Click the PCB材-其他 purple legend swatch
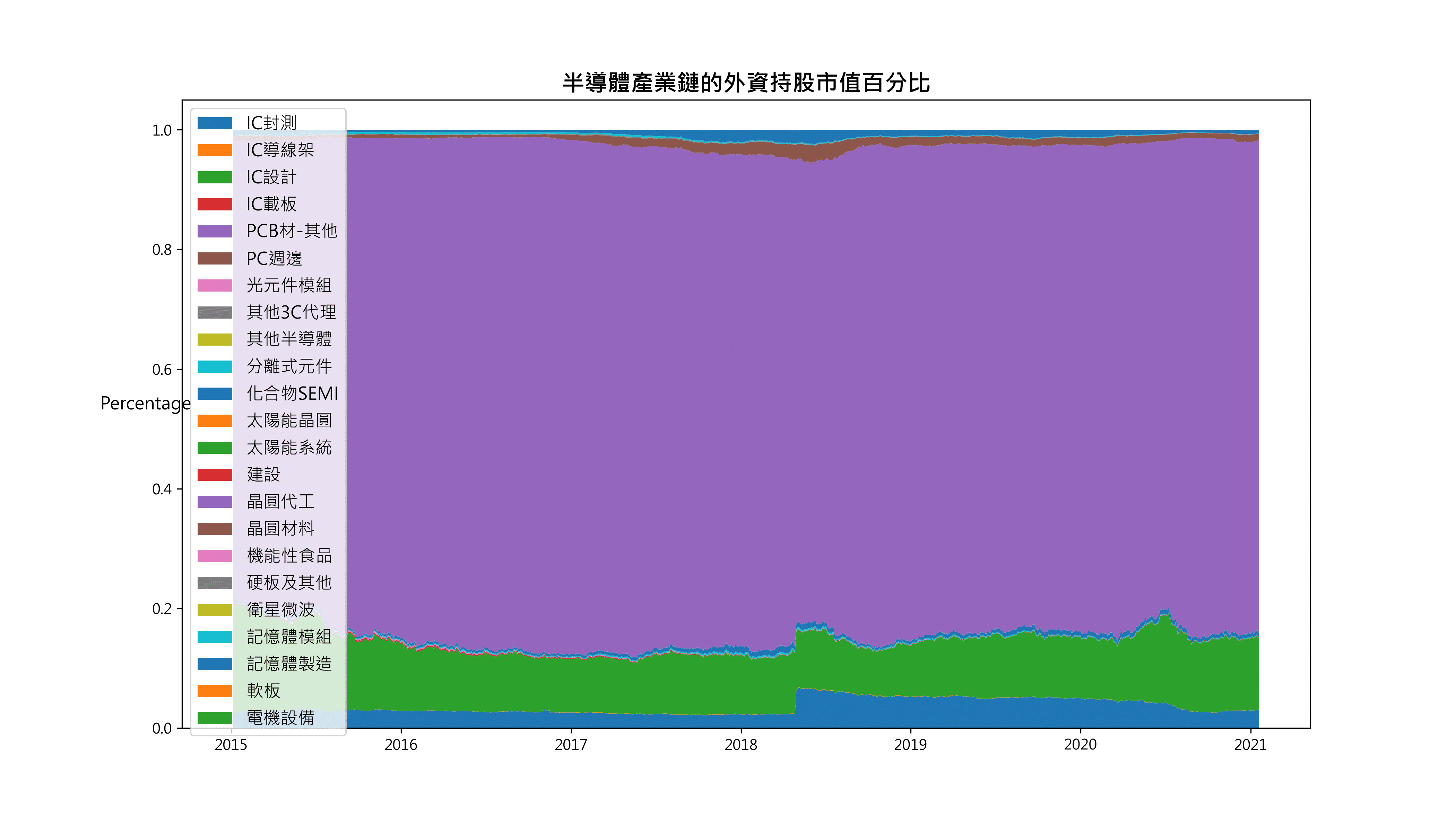 (x=215, y=231)
